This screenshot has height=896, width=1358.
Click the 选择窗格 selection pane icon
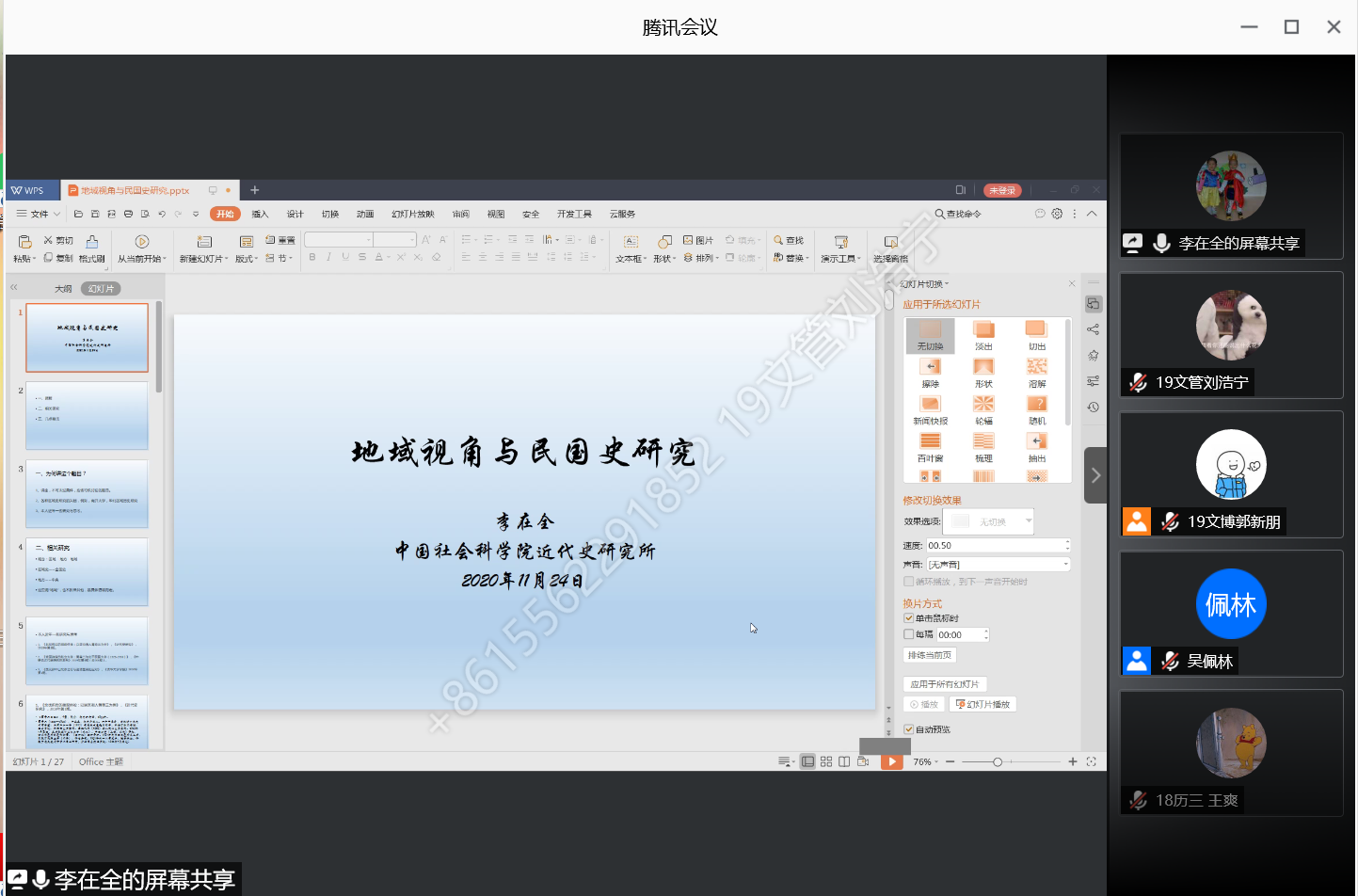tap(890, 243)
